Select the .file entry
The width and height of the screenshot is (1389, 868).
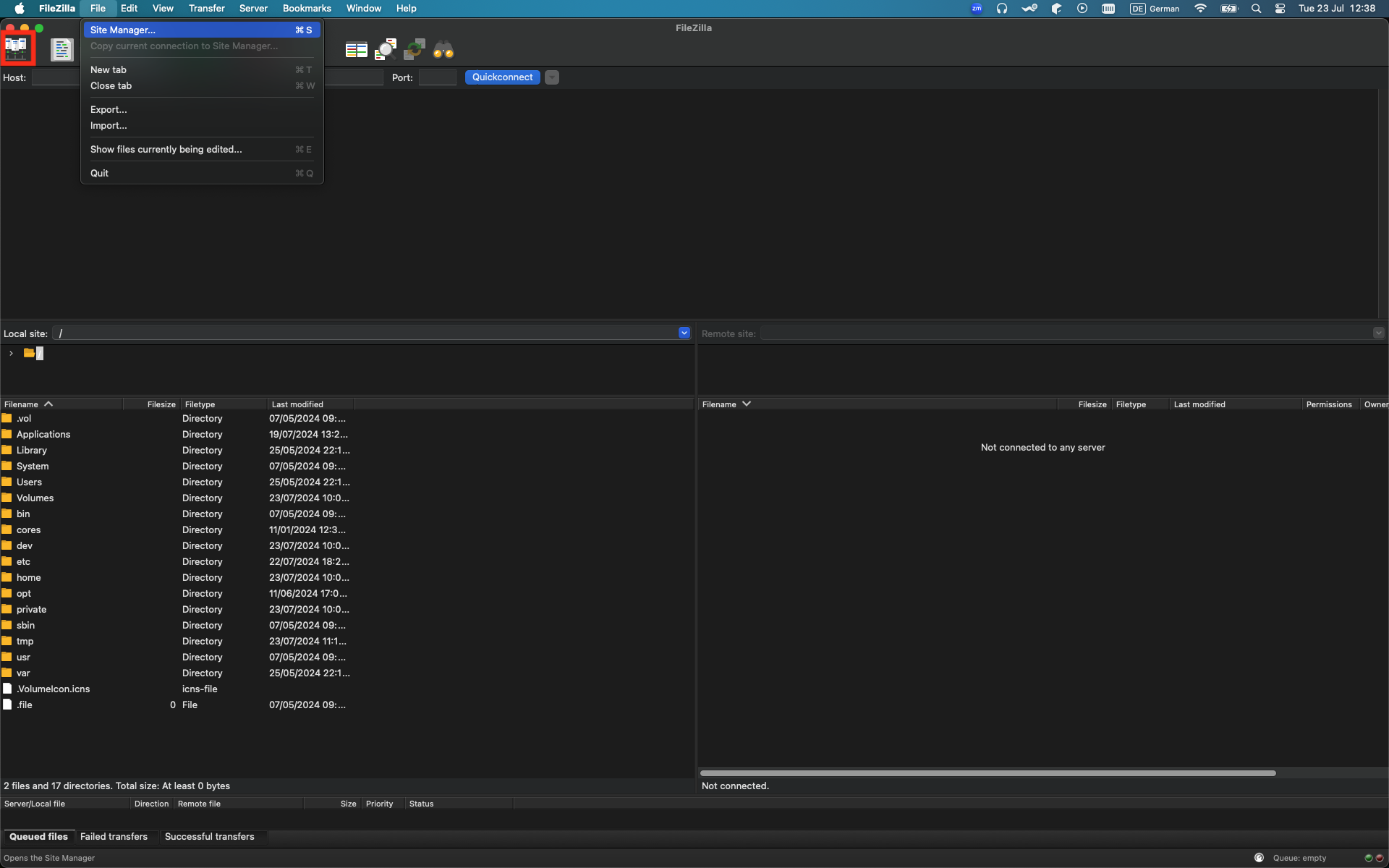(x=347, y=705)
